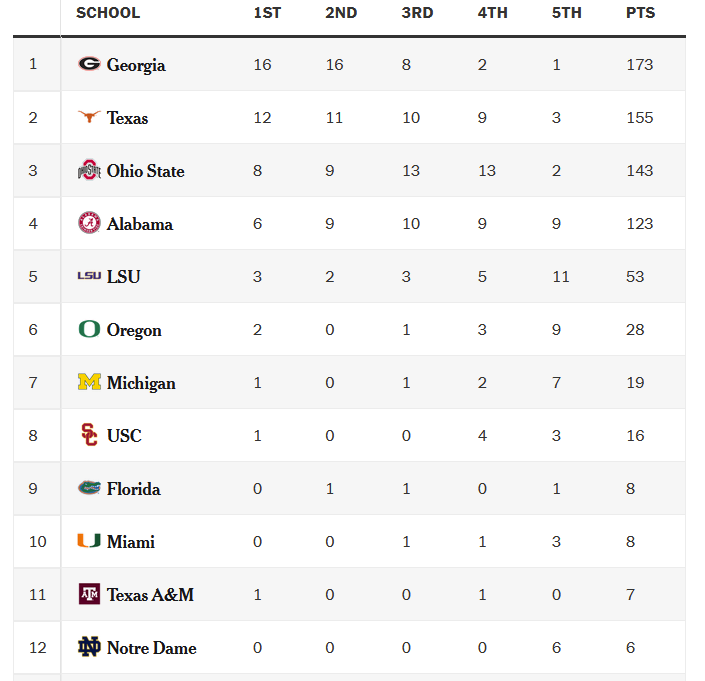Click the 5TH column header
This screenshot has width=705, height=681.
pyautogui.click(x=567, y=13)
